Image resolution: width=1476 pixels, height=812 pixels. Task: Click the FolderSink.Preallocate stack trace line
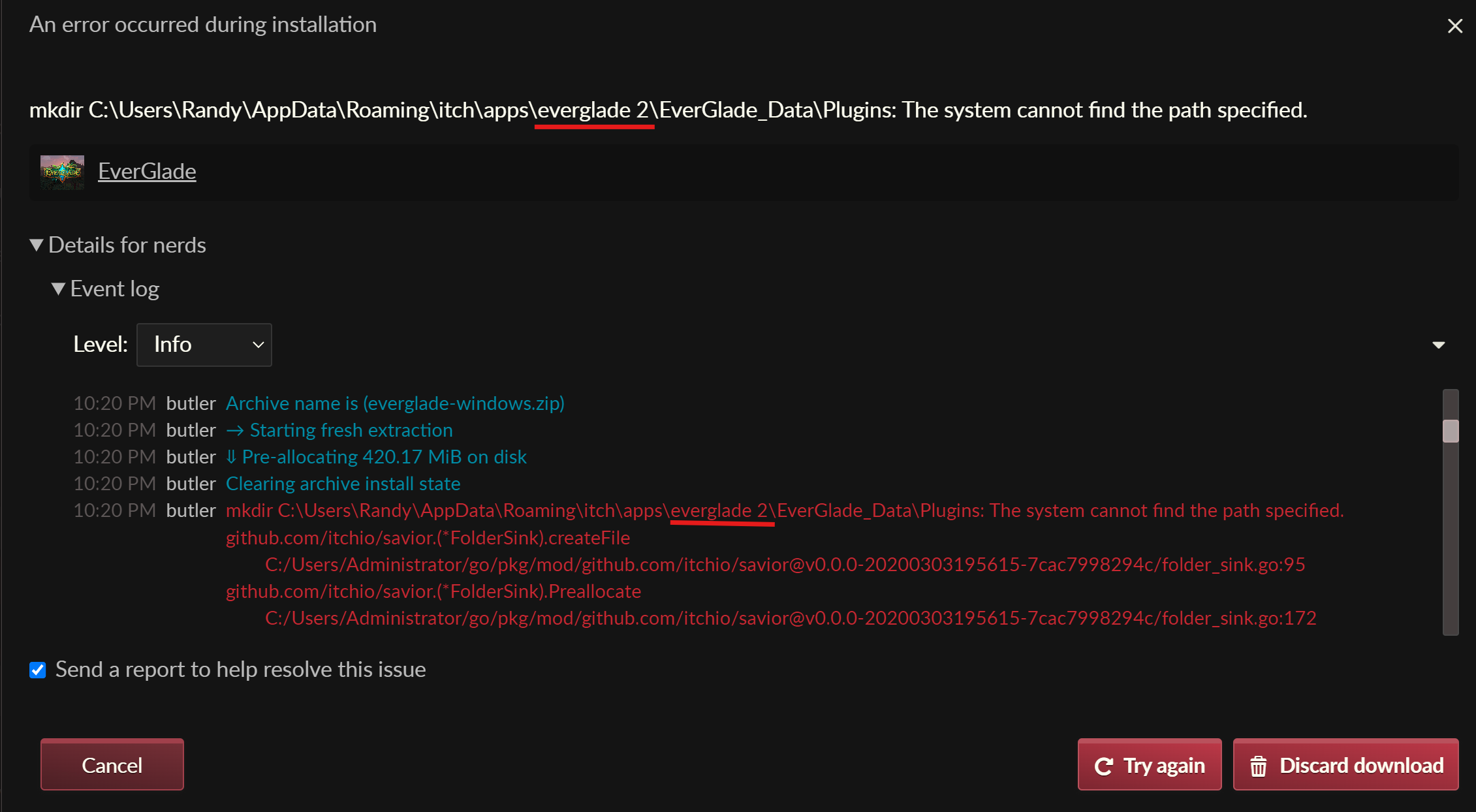coord(433,591)
